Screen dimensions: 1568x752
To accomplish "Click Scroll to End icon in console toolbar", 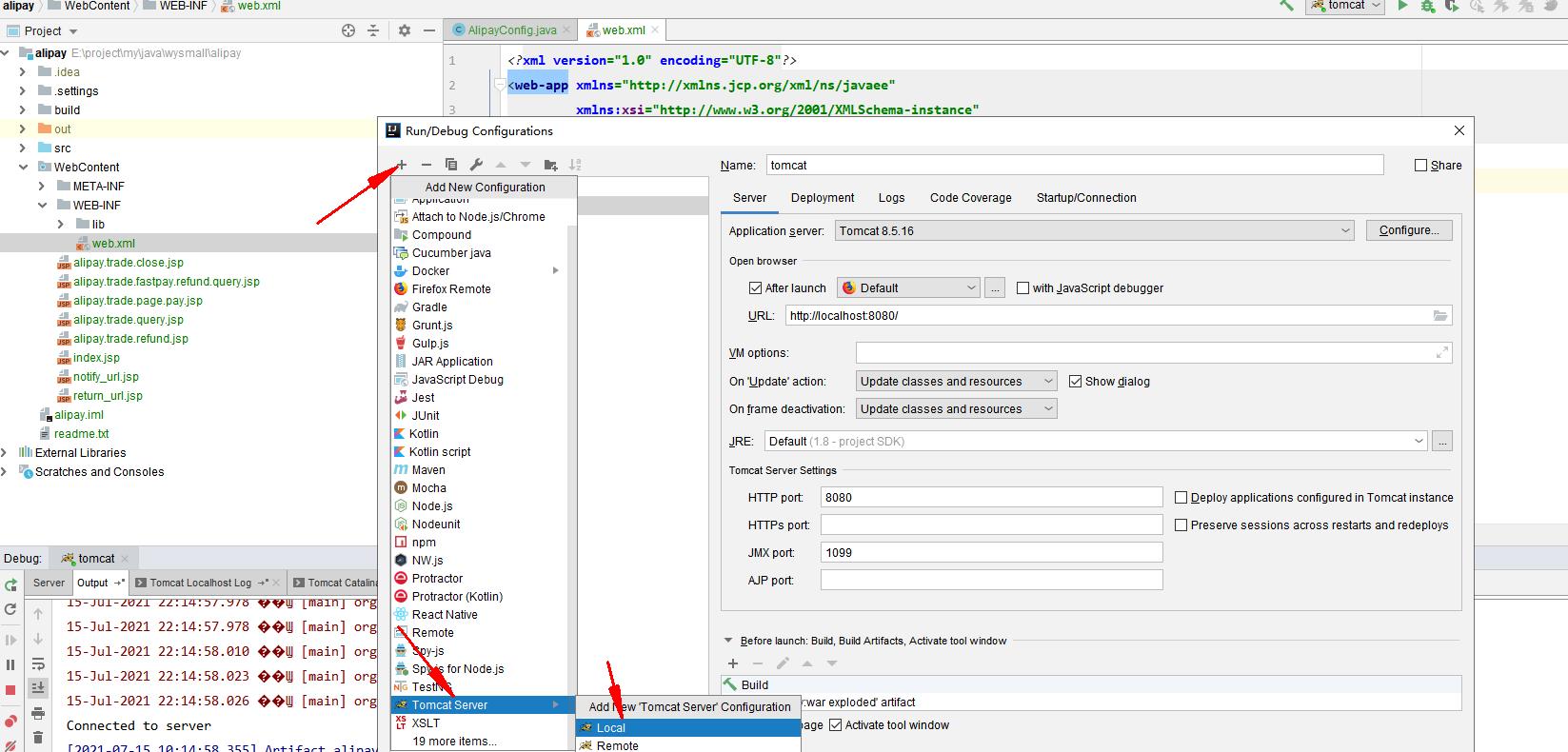I will [x=38, y=687].
